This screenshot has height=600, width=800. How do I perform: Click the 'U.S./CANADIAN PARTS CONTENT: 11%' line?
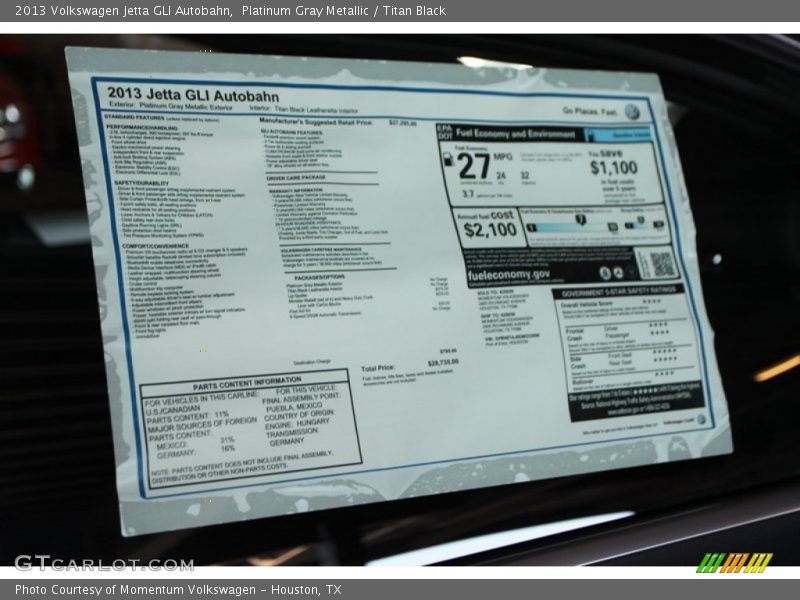tap(187, 414)
